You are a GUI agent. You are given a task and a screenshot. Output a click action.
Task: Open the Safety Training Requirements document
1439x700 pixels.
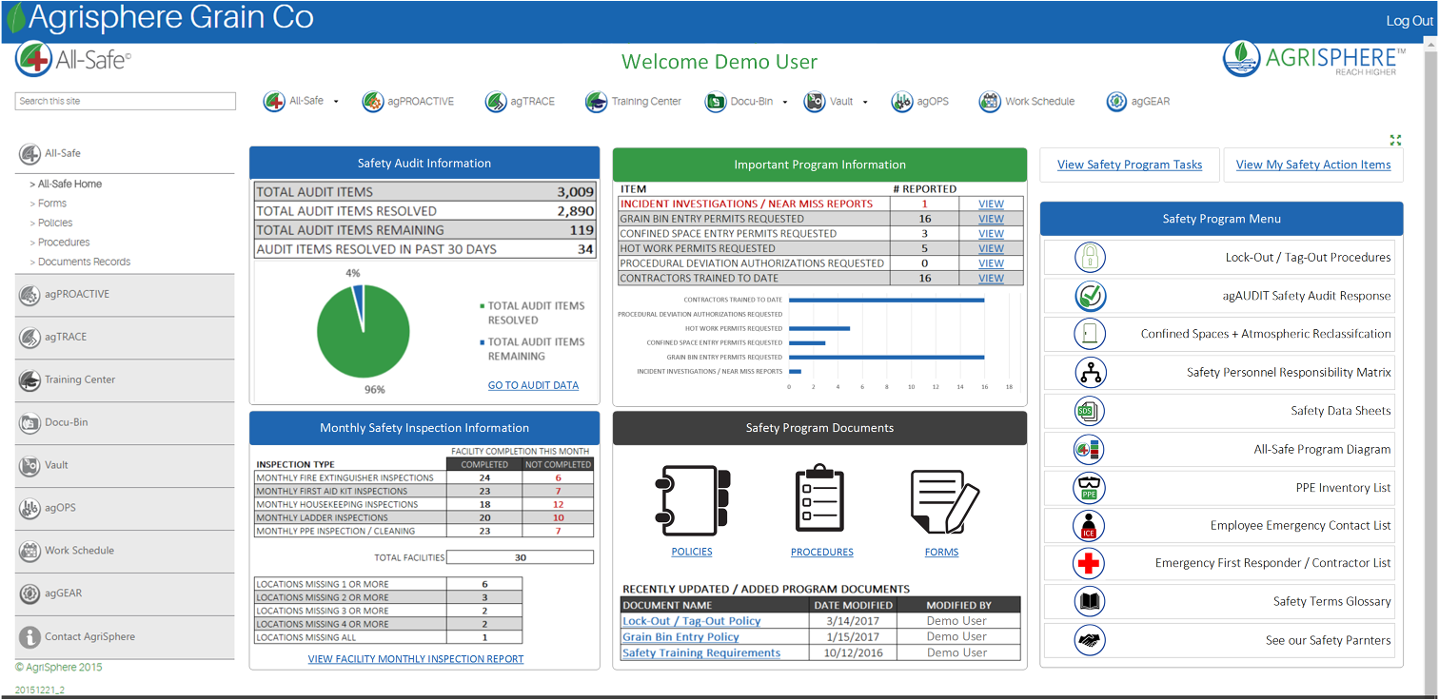[x=701, y=653]
